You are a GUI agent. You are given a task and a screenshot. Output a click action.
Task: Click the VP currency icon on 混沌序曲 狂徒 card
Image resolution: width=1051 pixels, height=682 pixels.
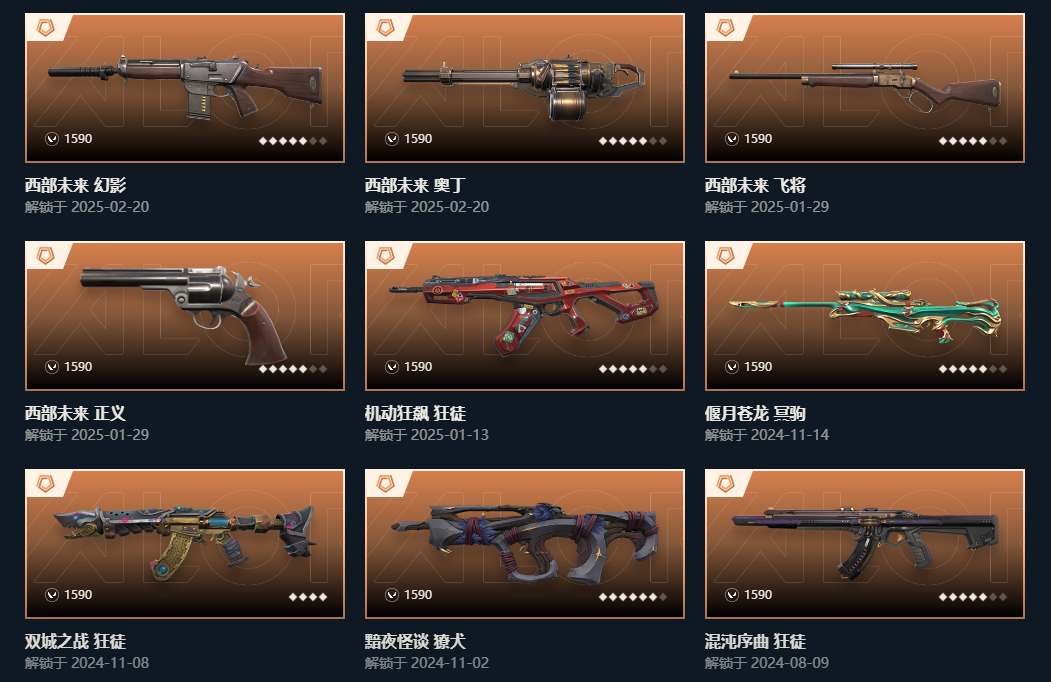click(x=732, y=595)
